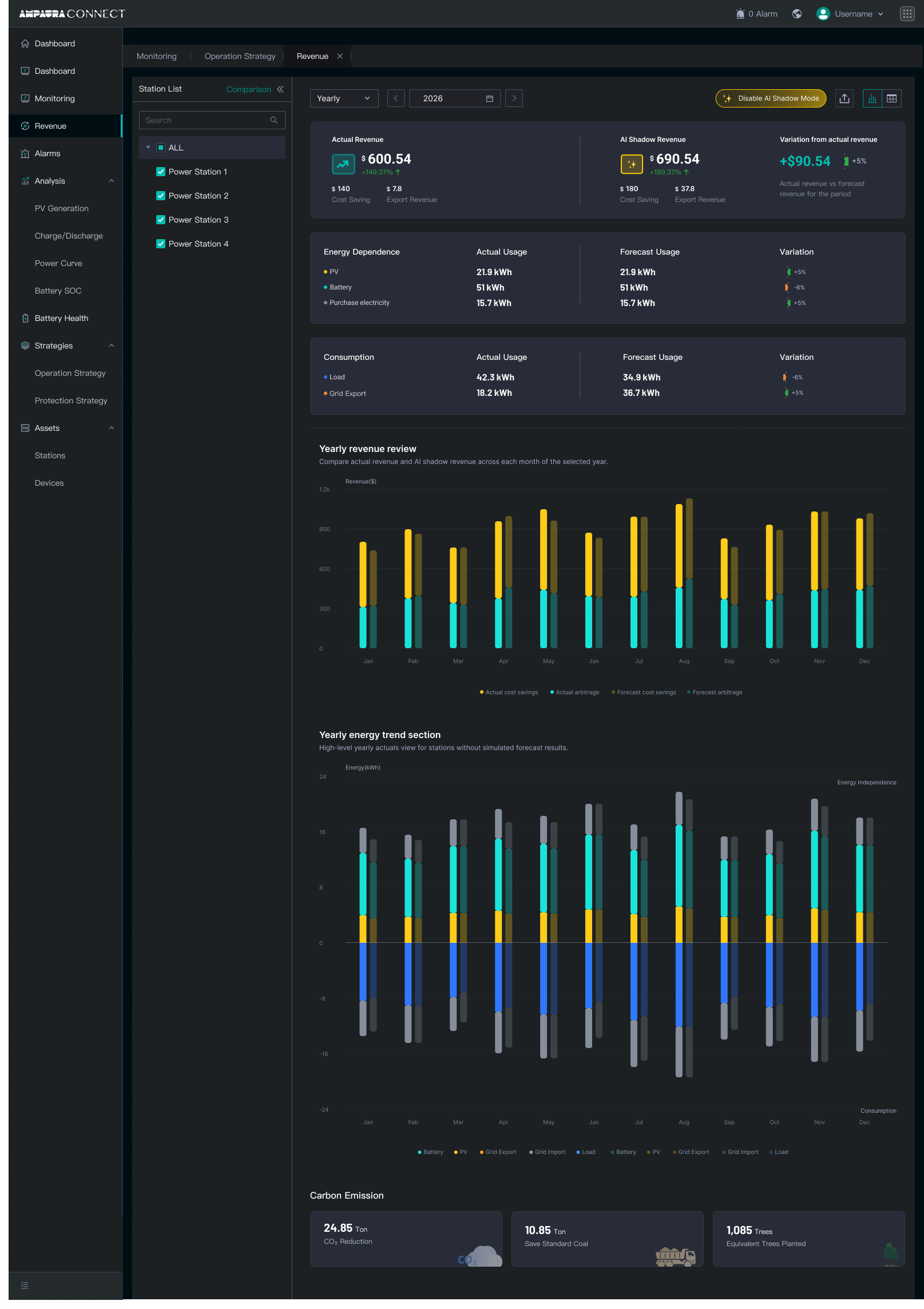Toggle Grid Import legend in energy chart
This screenshot has height=1309, width=924.
(547, 1152)
